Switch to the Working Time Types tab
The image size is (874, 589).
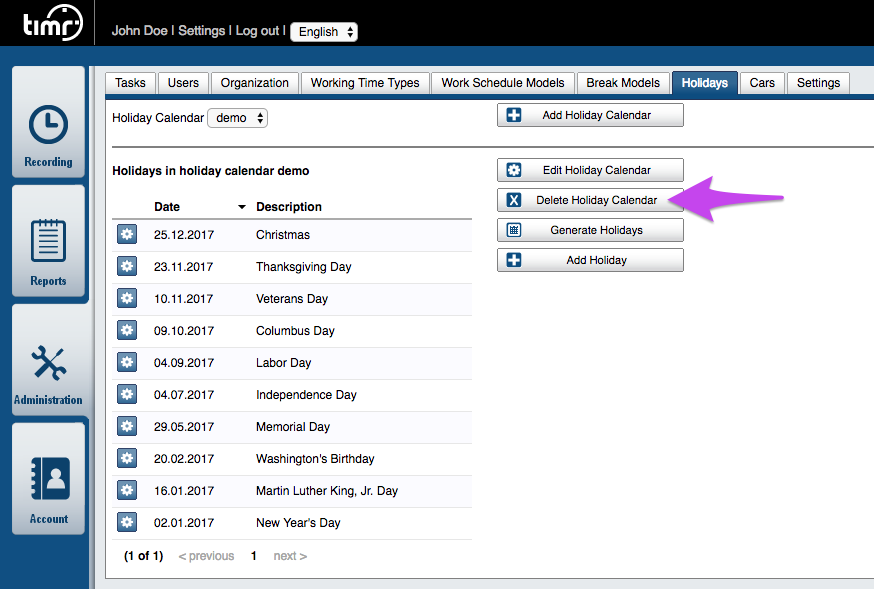click(x=365, y=83)
